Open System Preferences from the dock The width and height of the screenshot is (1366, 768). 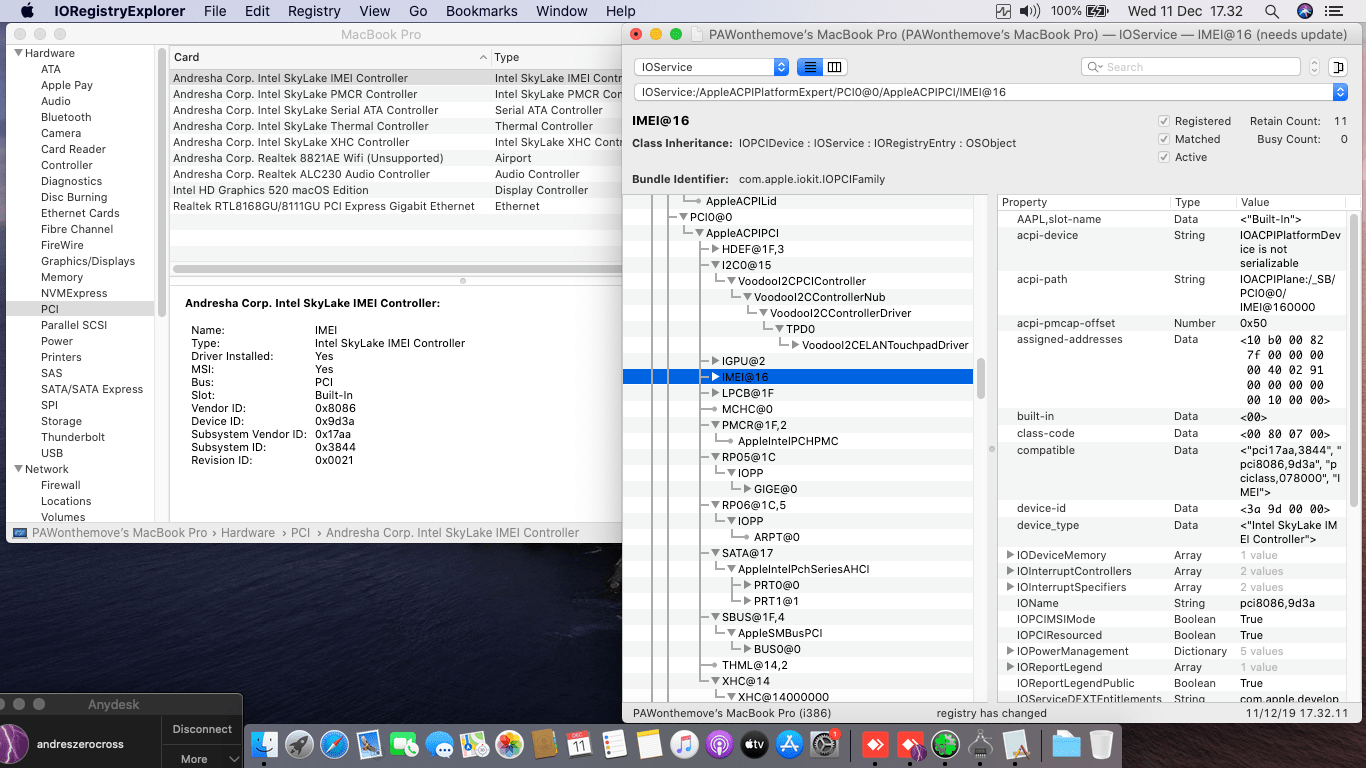(x=824, y=744)
